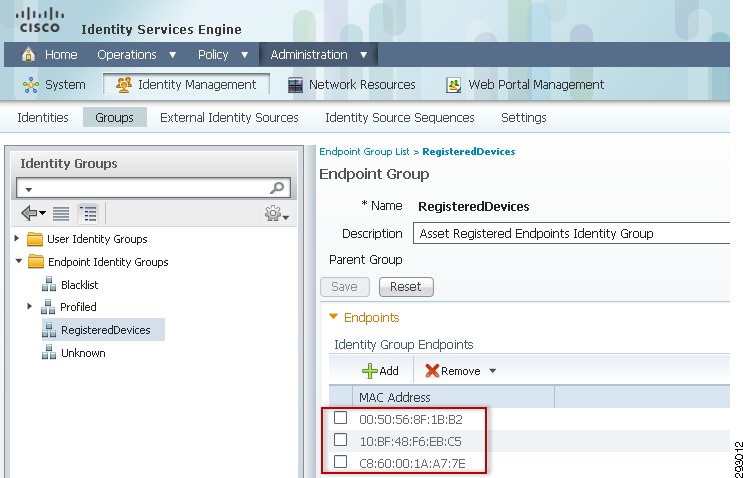This screenshot has width=743, height=478.
Task: Select the Unknown tree item
Action: click(x=83, y=353)
